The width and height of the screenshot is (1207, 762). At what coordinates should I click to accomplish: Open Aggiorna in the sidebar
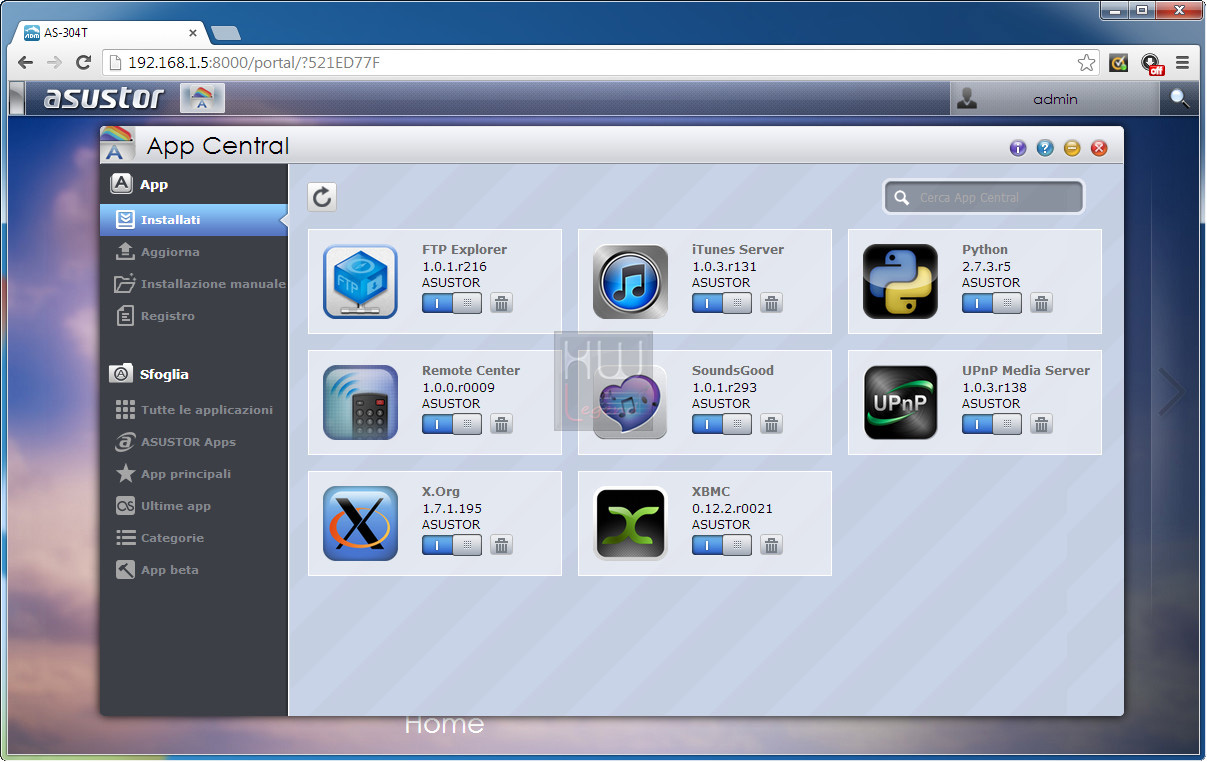tap(194, 252)
